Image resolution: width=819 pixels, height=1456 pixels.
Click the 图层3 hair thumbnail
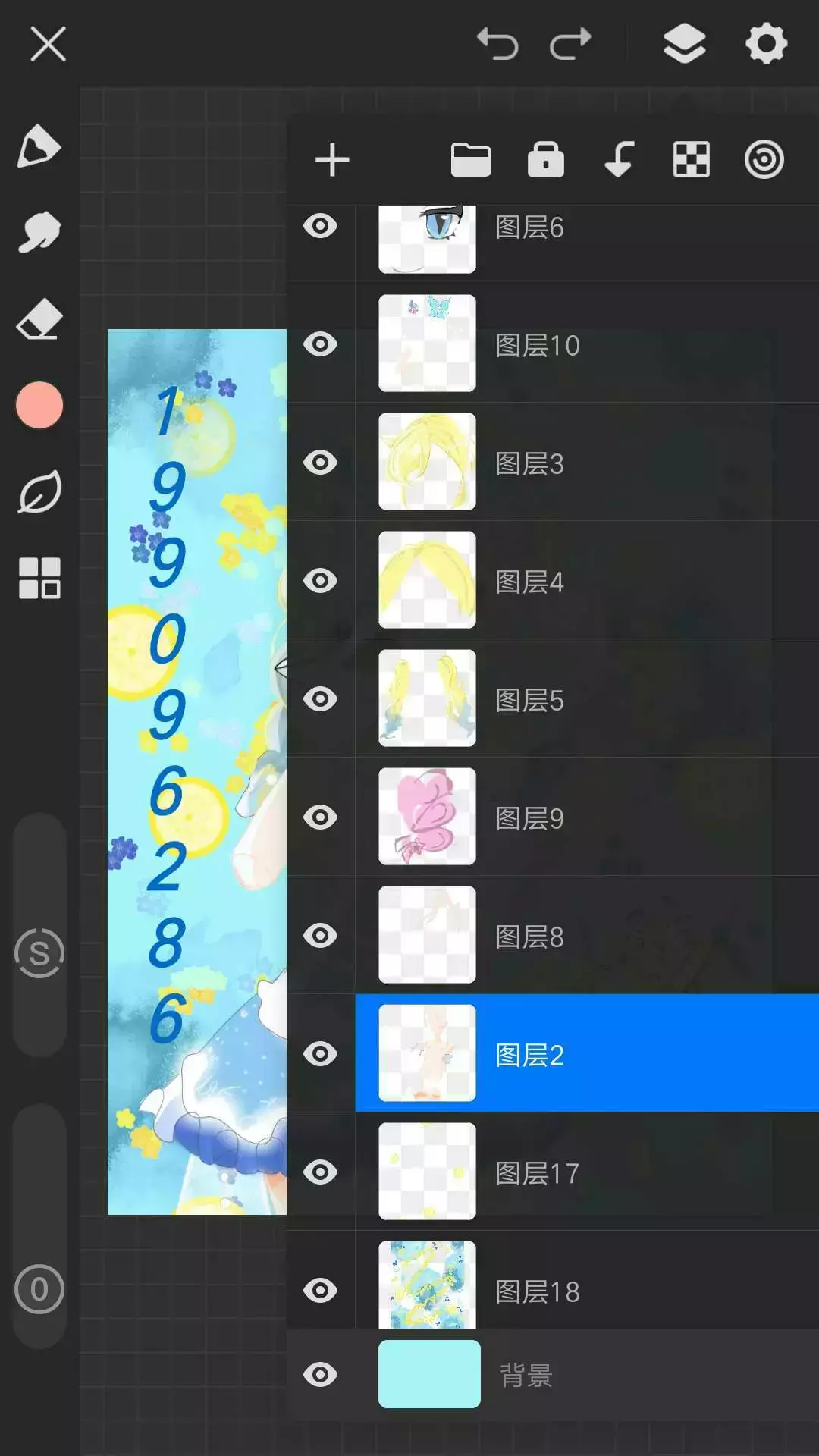click(x=427, y=462)
